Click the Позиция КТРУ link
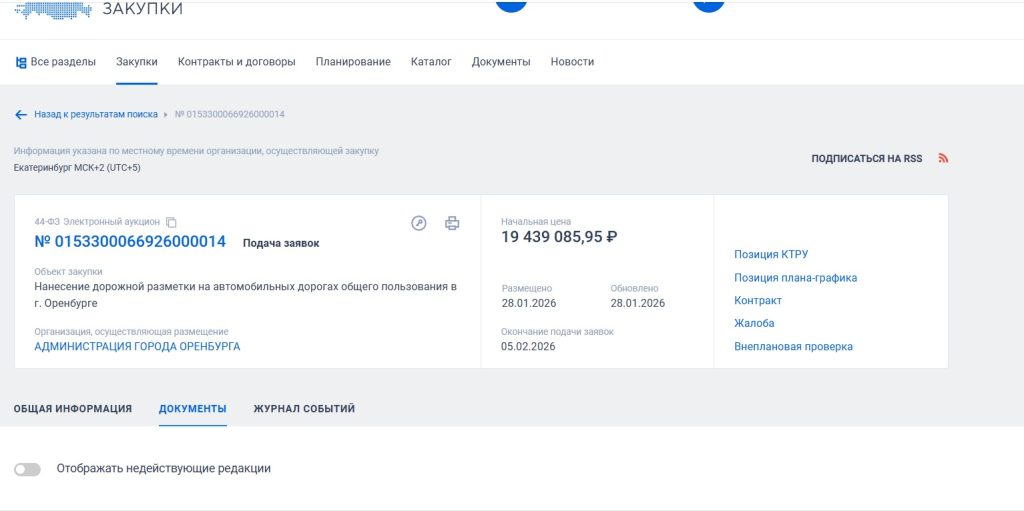This screenshot has width=1024, height=511. pos(771,255)
